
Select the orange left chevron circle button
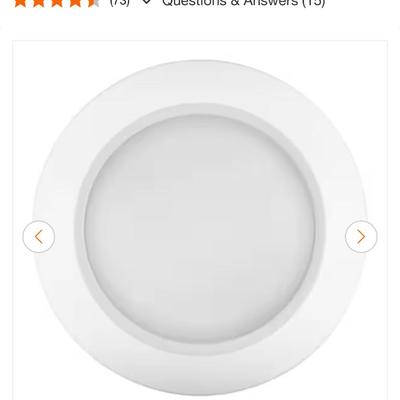pos(39,237)
